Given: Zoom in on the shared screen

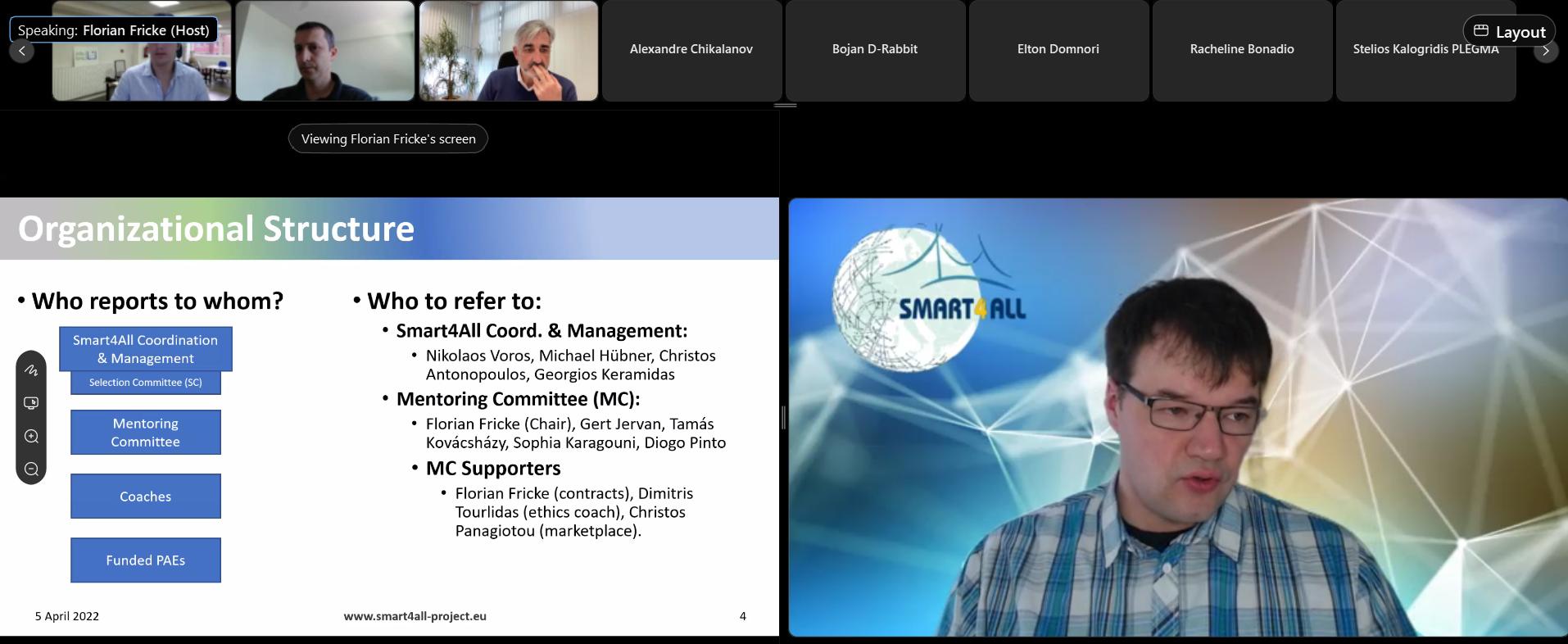Looking at the screenshot, I should (x=31, y=436).
